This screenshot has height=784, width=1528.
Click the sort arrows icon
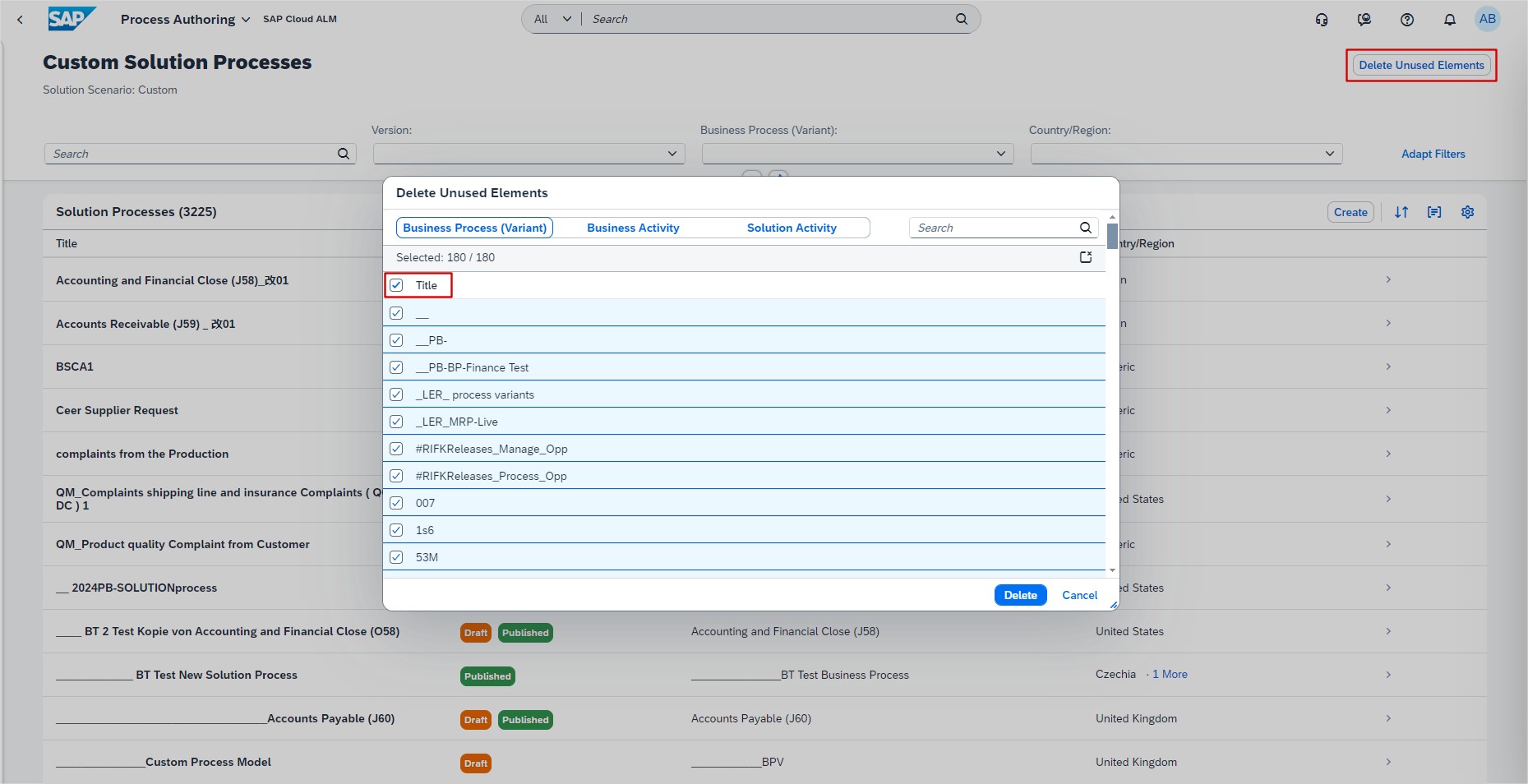click(1401, 212)
